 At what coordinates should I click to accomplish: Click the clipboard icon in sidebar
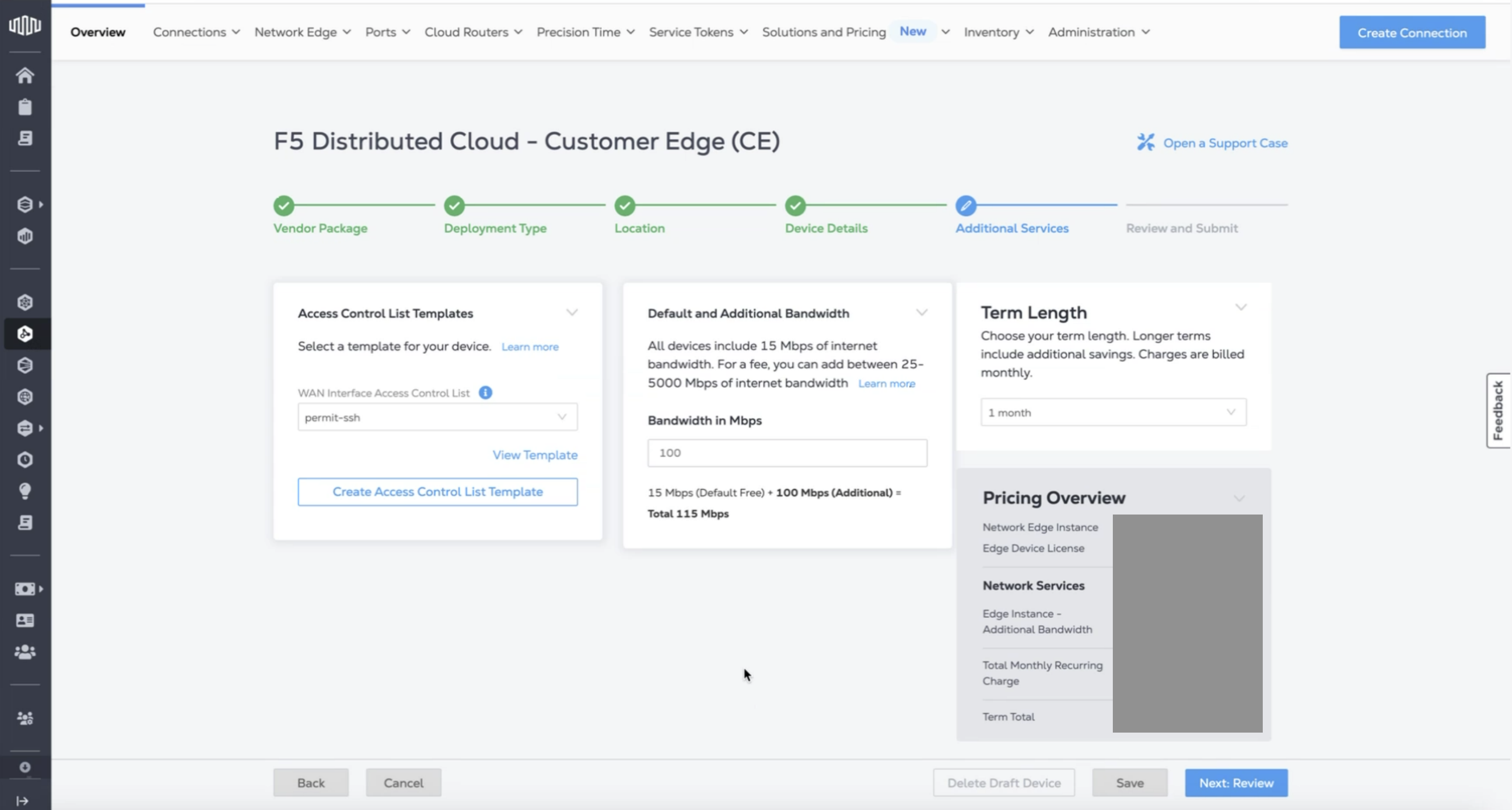(x=25, y=107)
